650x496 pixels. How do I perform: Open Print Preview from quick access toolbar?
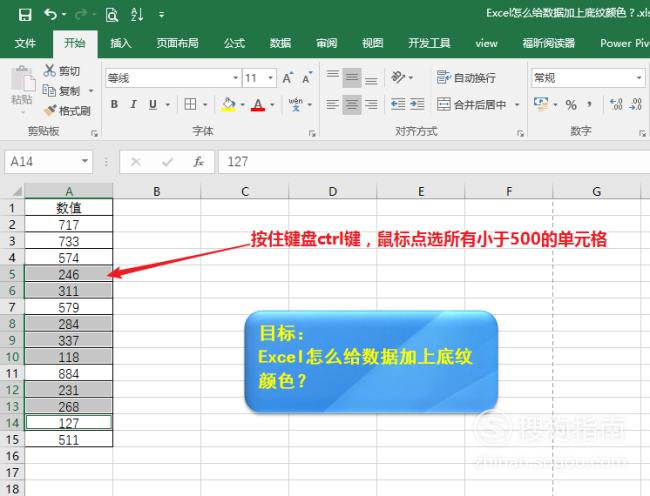112,16
